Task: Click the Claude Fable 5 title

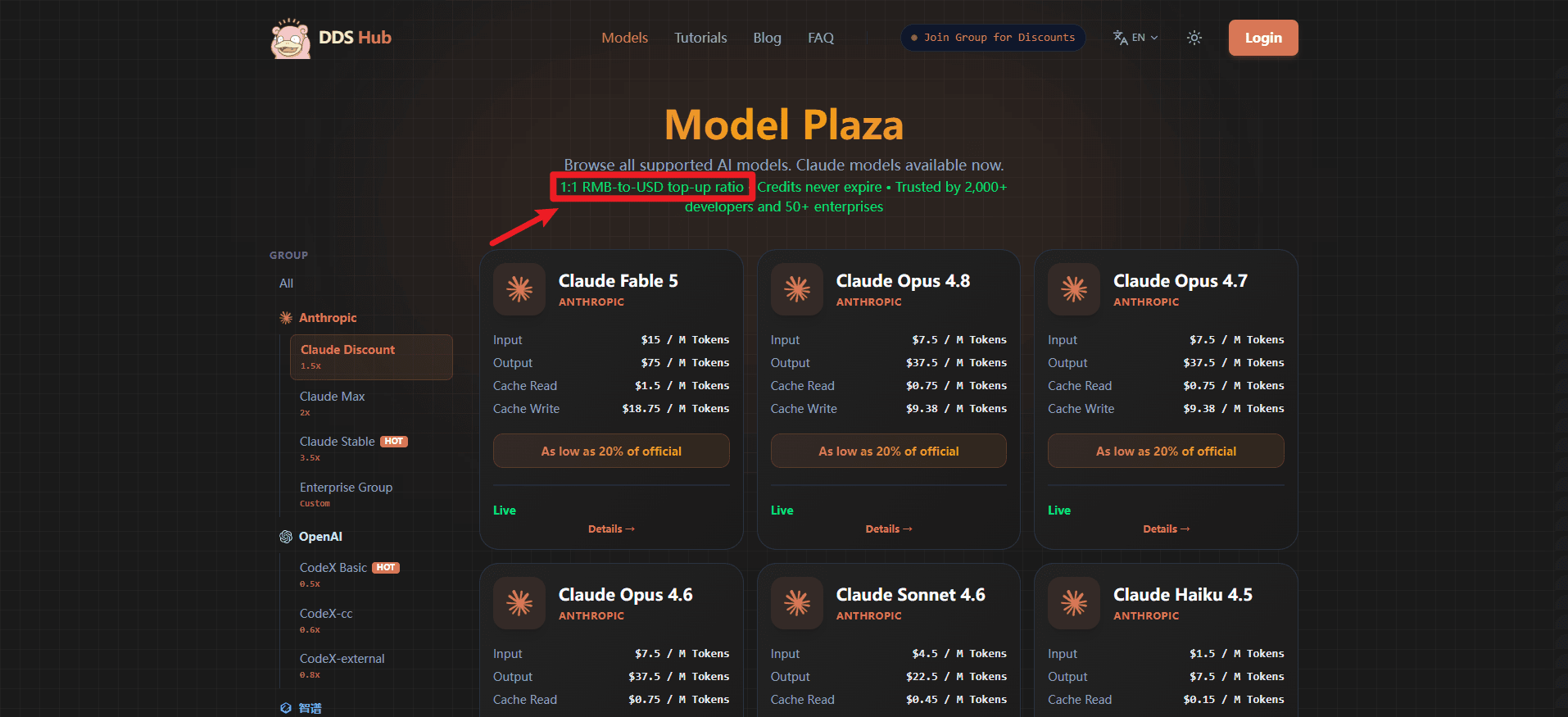Action: pos(619,281)
